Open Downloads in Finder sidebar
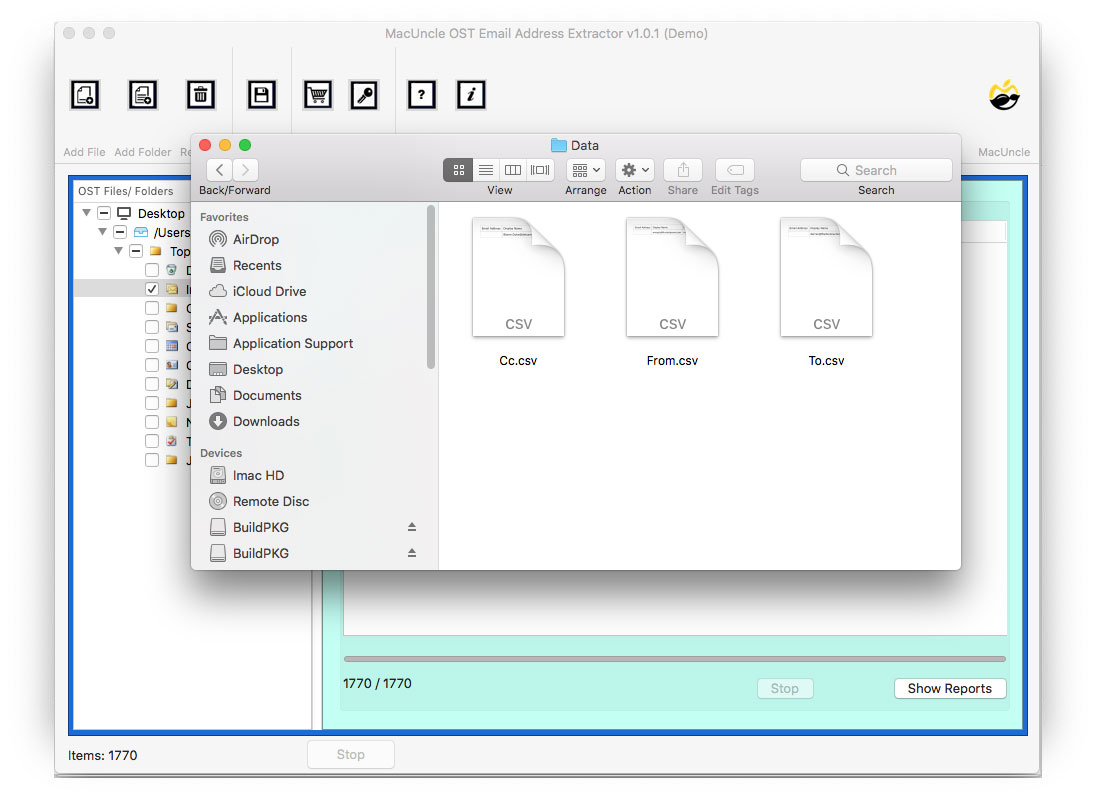Screen dimensions: 1096x799 pos(266,422)
